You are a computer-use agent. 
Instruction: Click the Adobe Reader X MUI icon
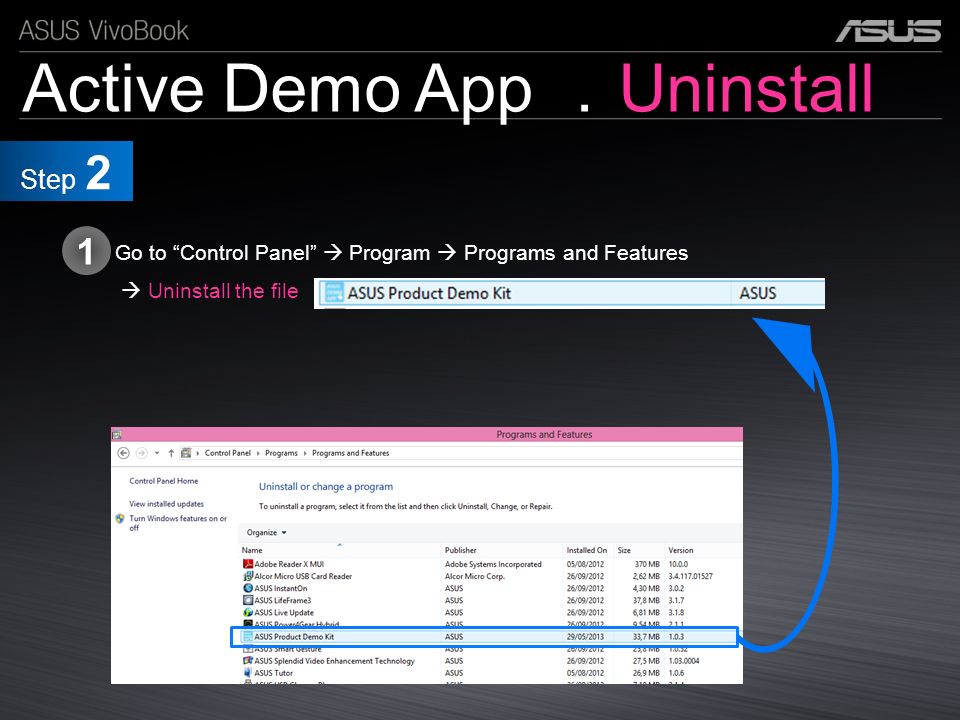(x=247, y=564)
